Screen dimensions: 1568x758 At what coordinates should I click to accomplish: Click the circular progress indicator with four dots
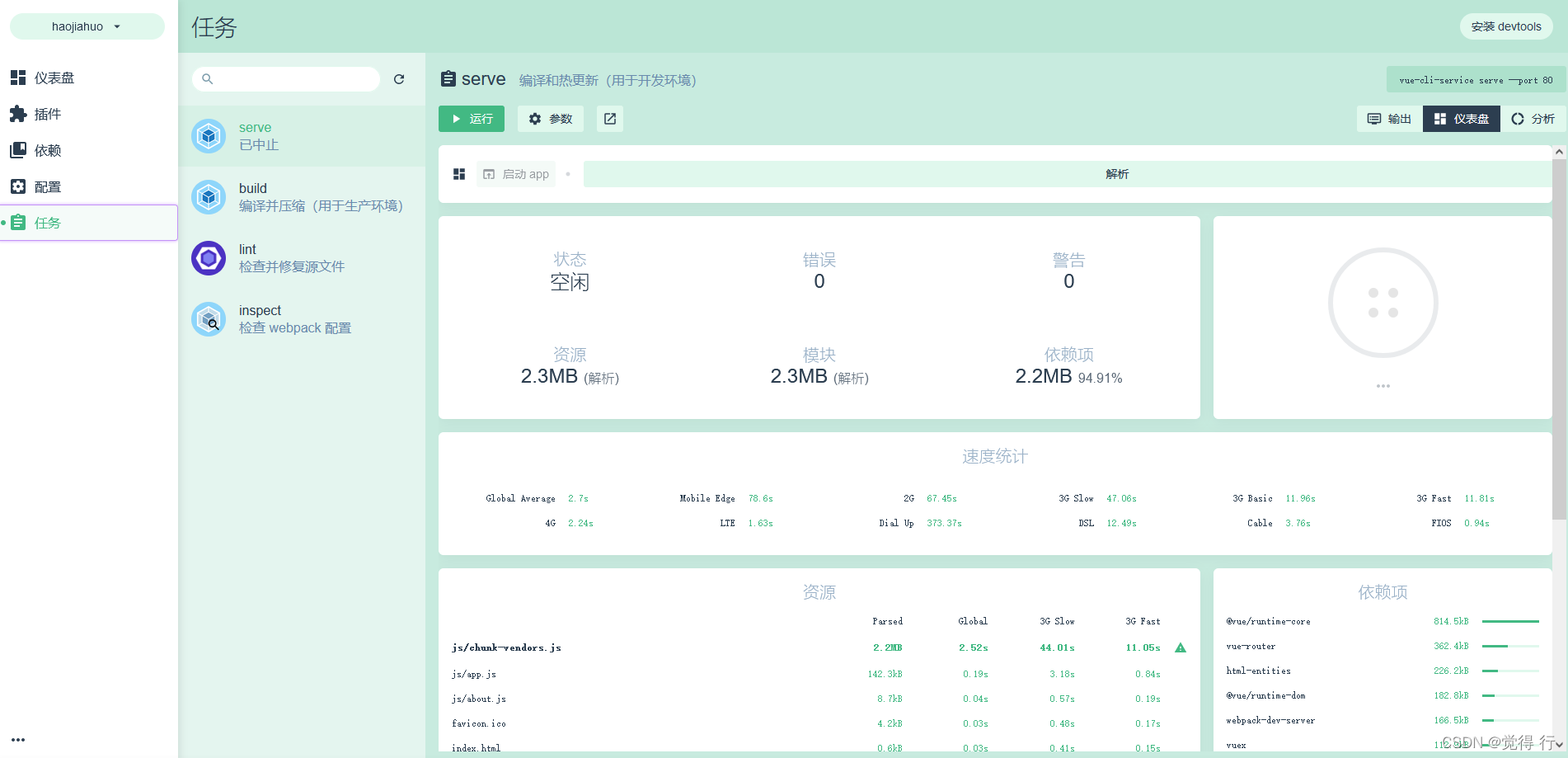tap(1383, 303)
